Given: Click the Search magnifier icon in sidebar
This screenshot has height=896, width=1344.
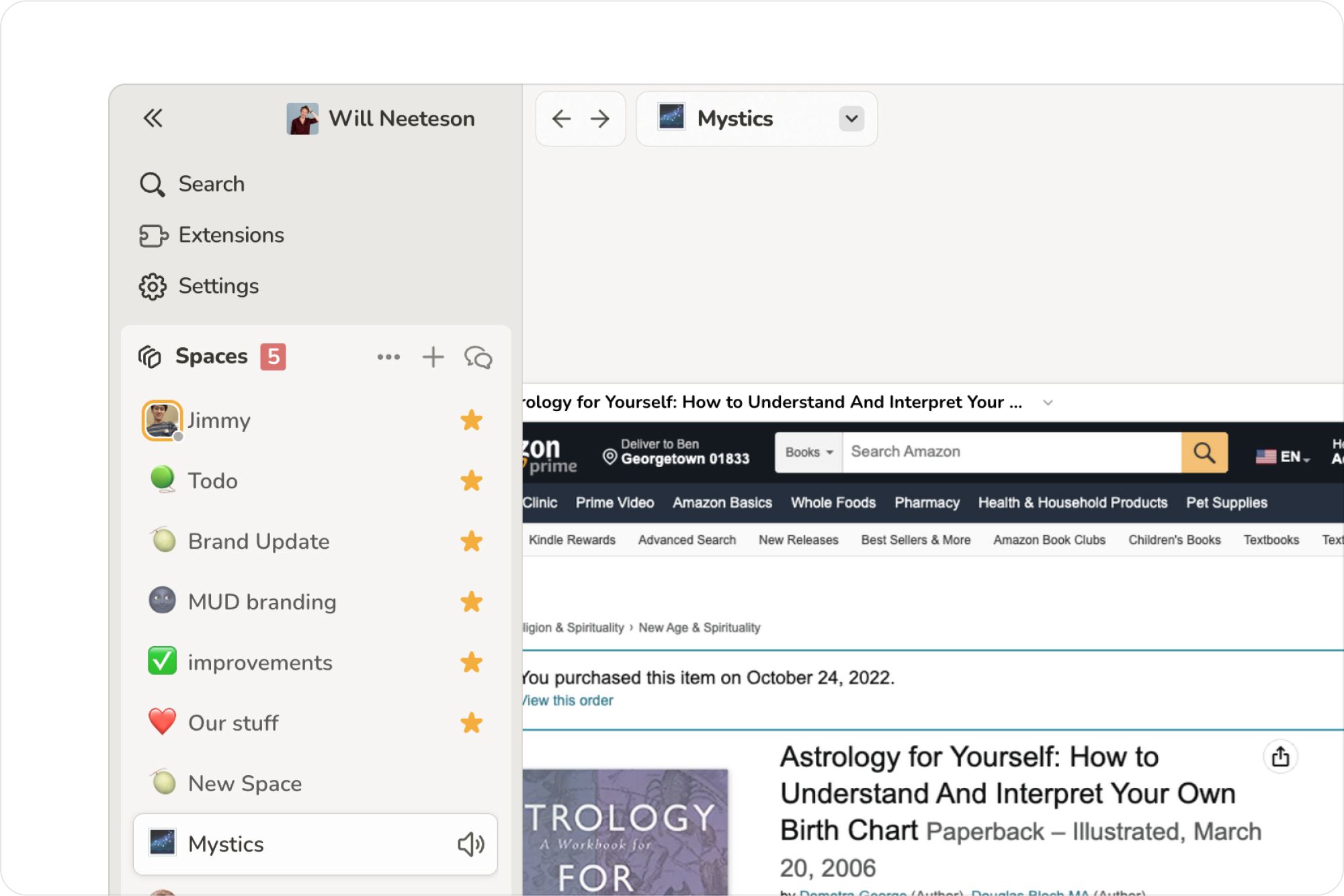Looking at the screenshot, I should 152,184.
